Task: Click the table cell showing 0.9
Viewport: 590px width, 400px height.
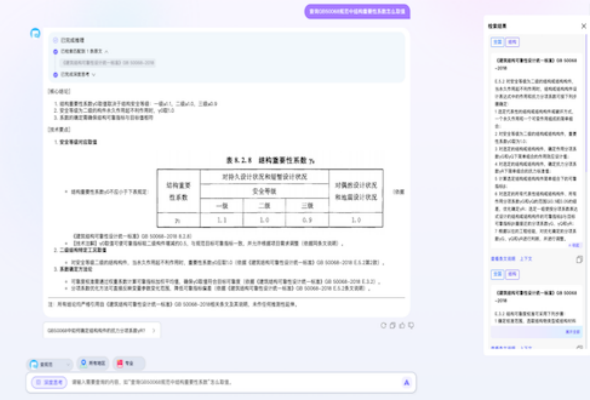Action: tap(307, 220)
